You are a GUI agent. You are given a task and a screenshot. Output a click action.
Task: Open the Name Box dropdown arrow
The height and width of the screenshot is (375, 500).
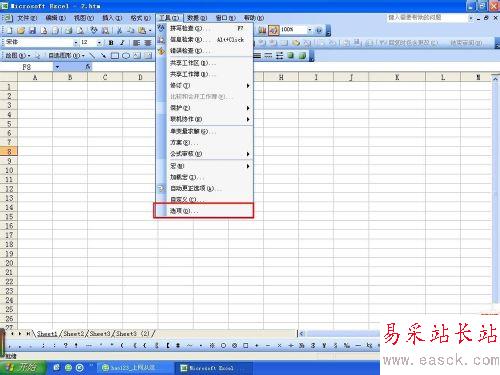coord(57,67)
